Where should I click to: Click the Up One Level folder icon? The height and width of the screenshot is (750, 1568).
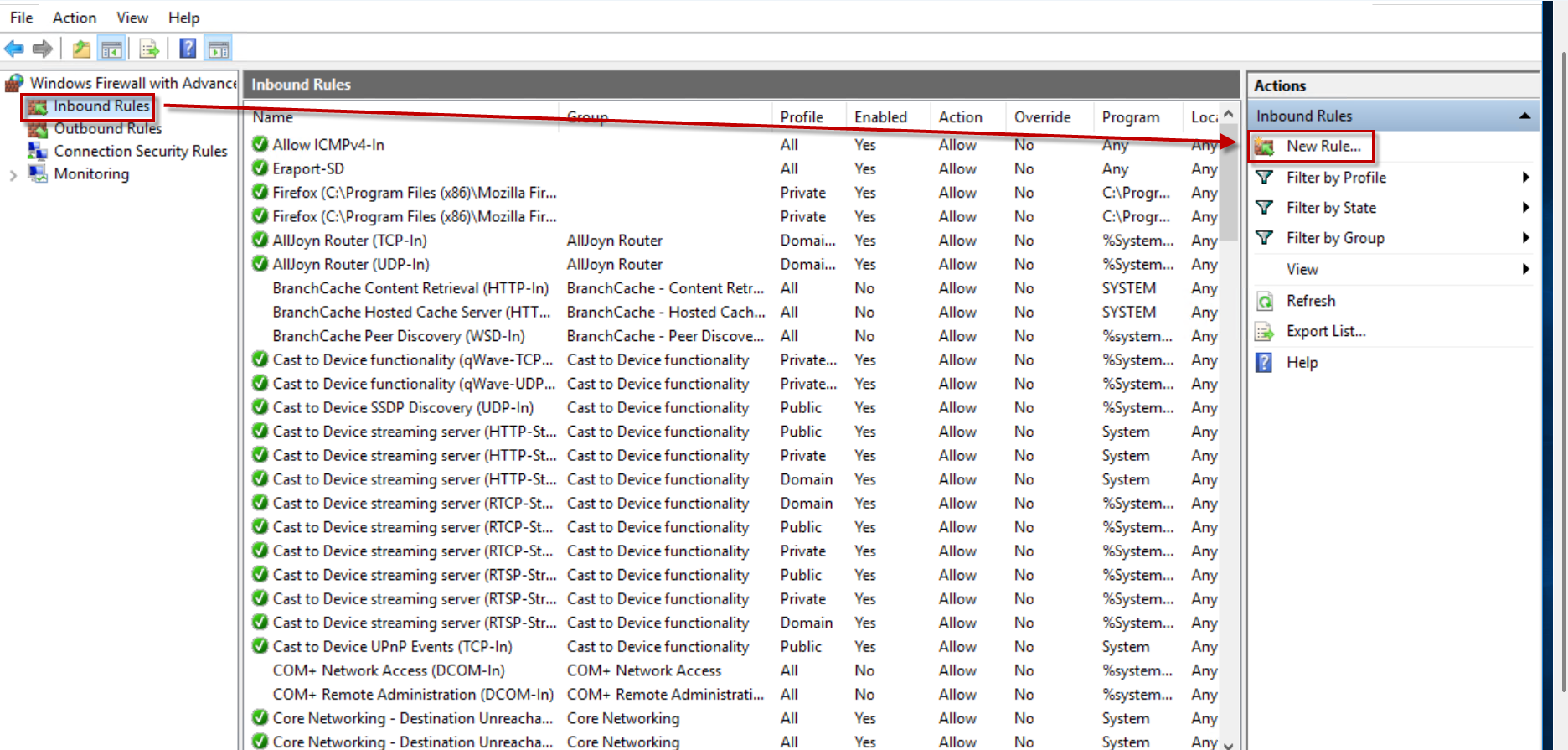(x=81, y=49)
